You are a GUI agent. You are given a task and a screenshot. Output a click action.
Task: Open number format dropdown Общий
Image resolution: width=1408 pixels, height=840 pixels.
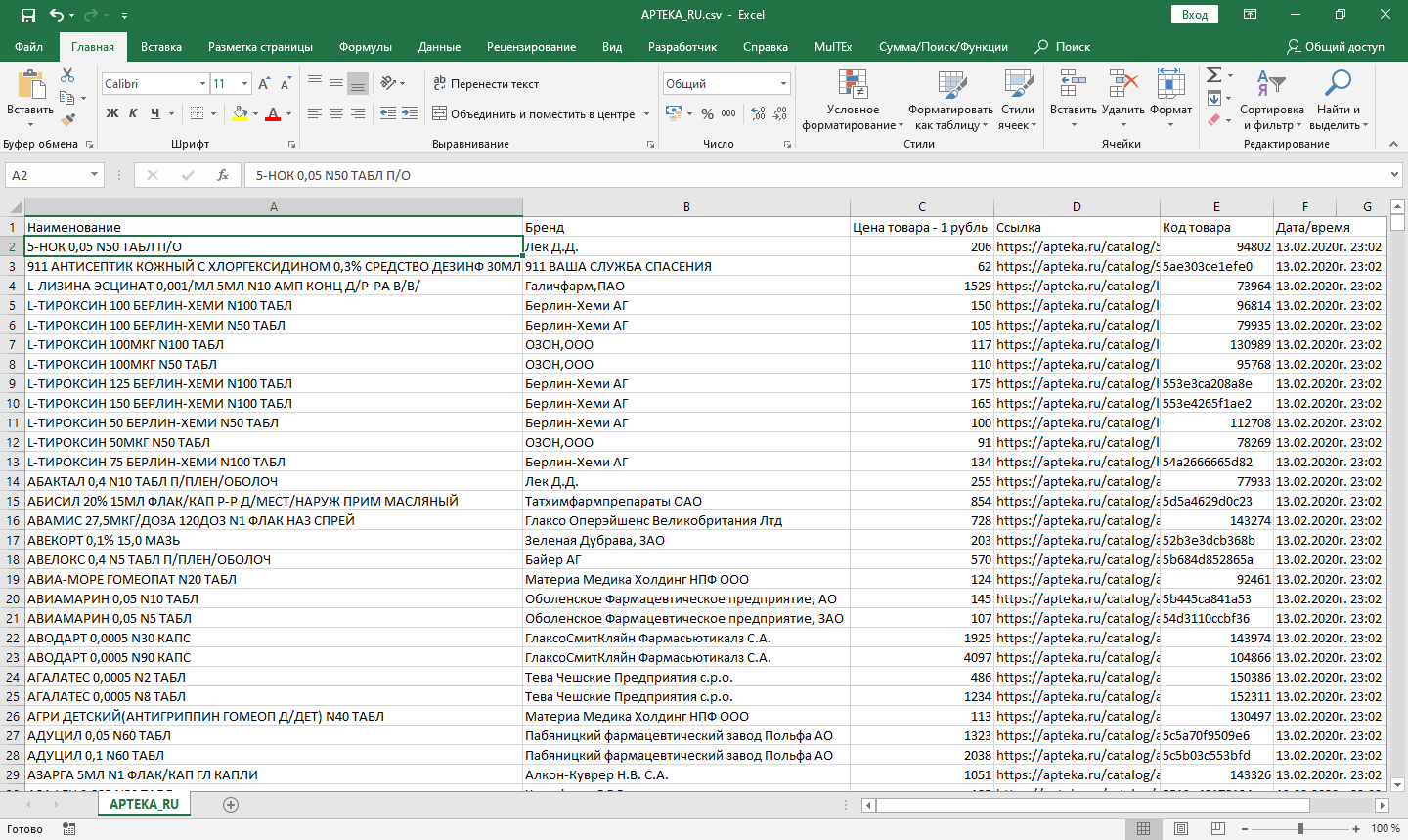783,84
